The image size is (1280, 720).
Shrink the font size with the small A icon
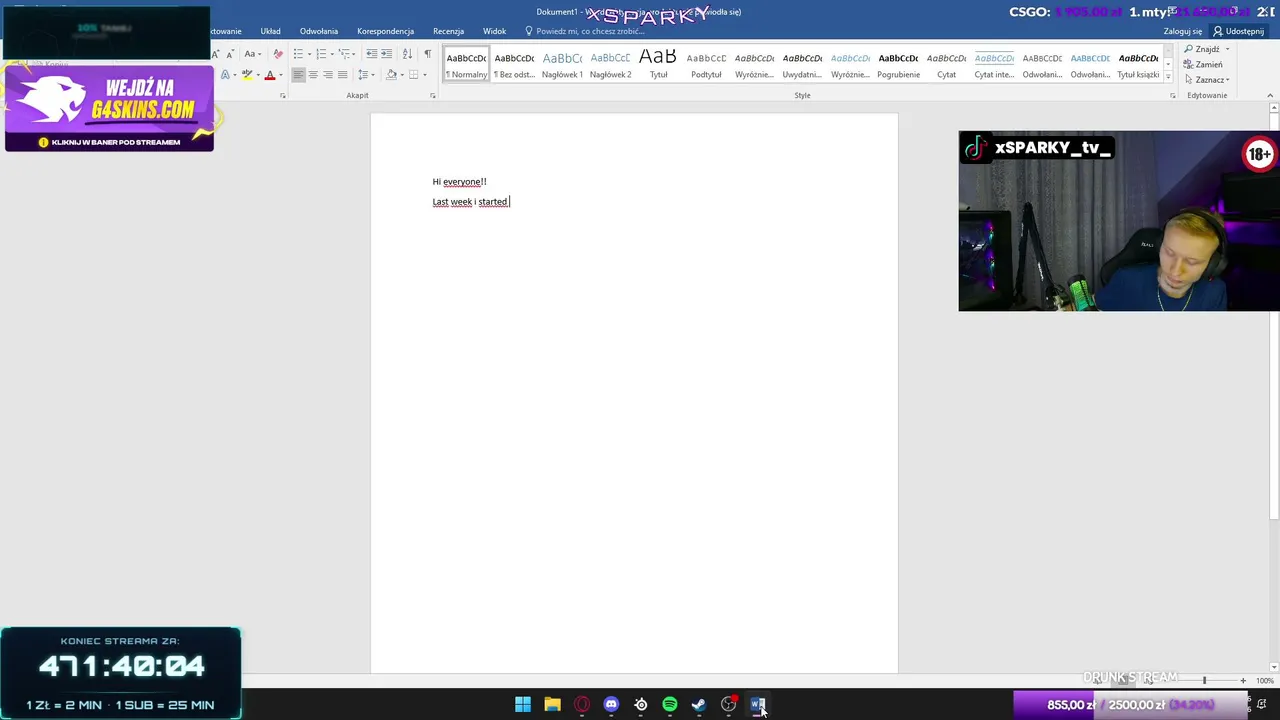tap(230, 54)
